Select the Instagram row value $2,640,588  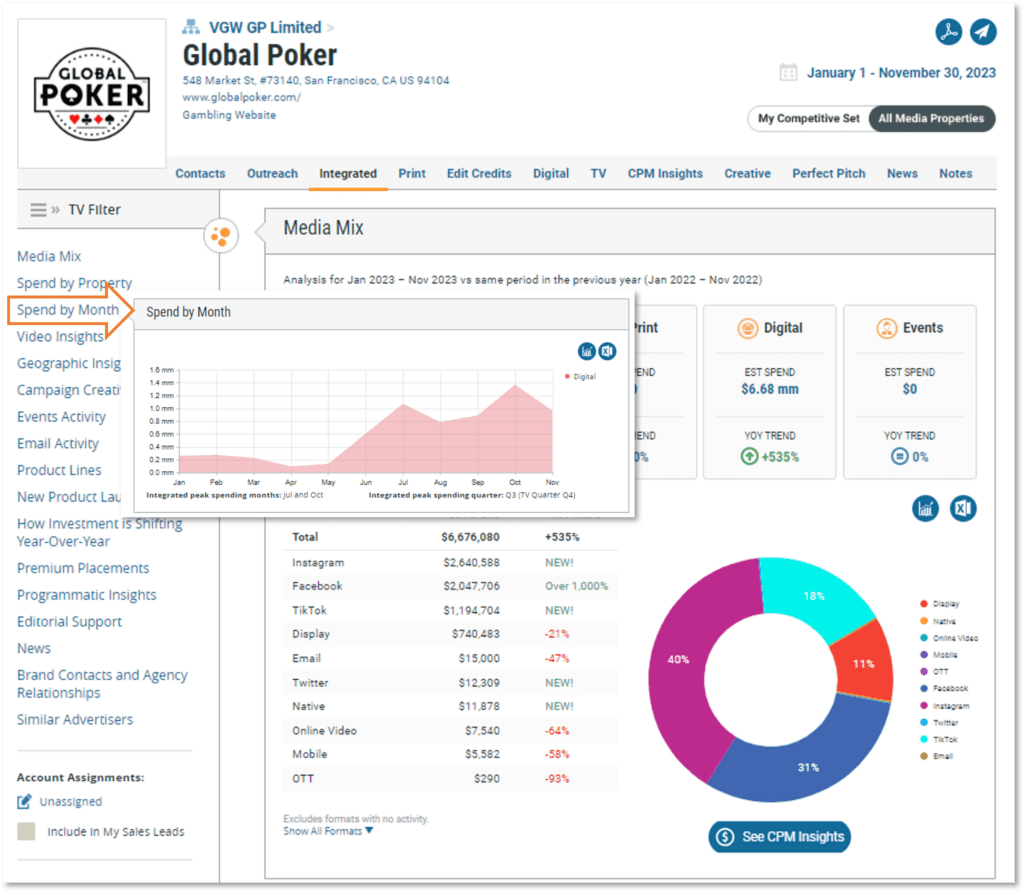(471, 562)
